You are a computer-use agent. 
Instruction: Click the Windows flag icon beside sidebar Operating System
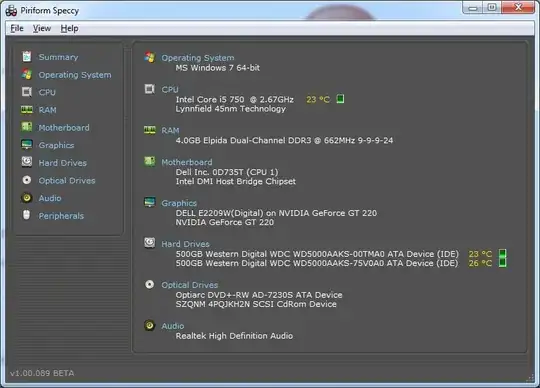click(x=27, y=74)
